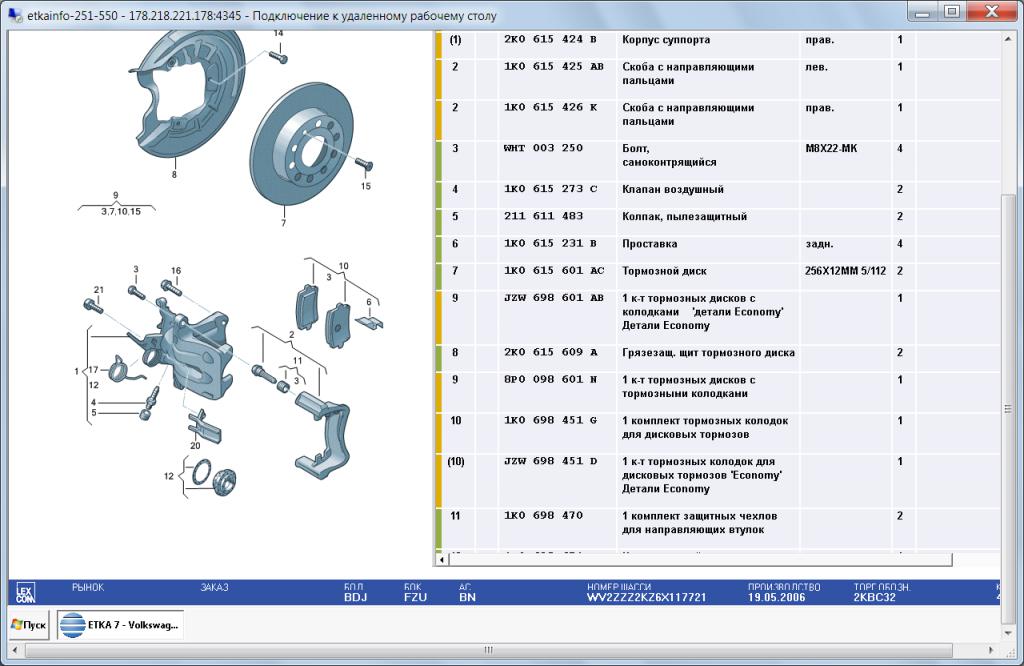Click the bottom horizontal scrollbar right arrow

click(991, 650)
